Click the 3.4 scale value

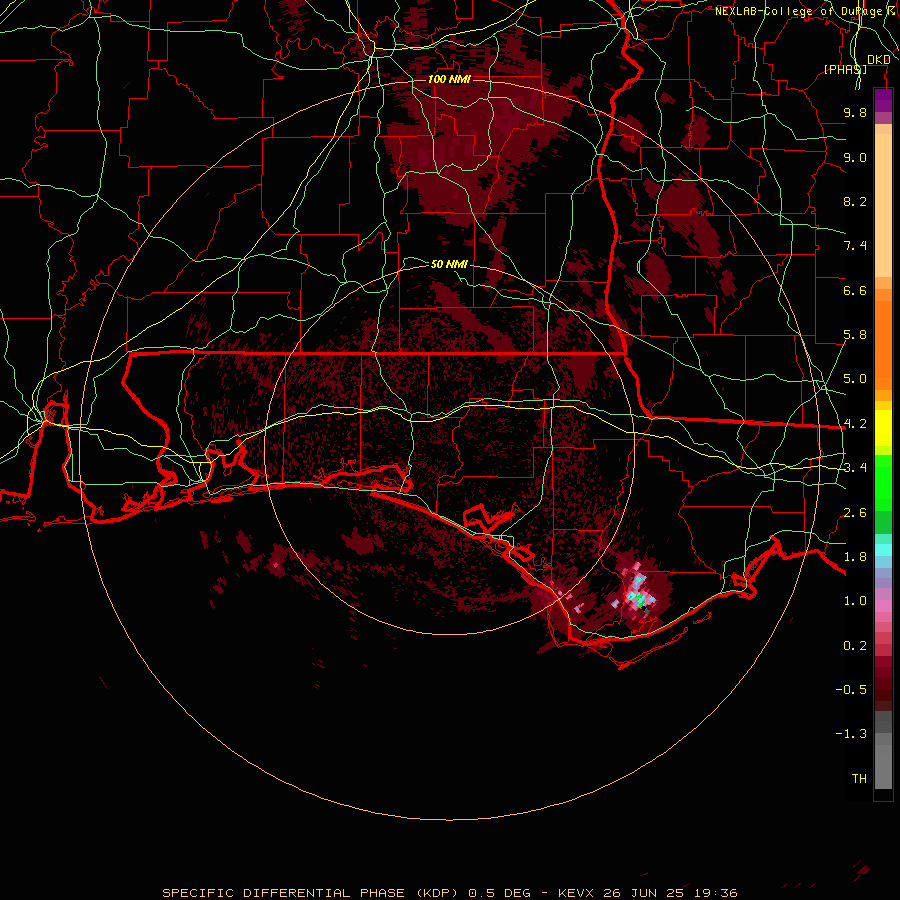coord(855,468)
